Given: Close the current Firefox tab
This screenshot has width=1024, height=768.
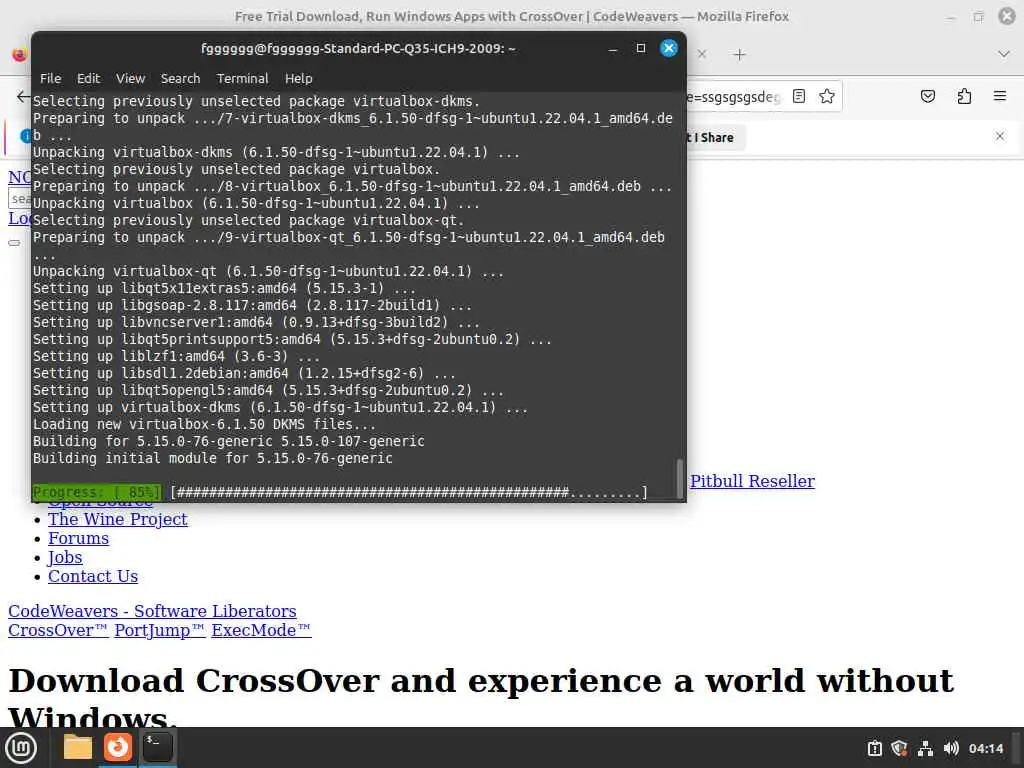Looking at the screenshot, I should pyautogui.click(x=702, y=54).
